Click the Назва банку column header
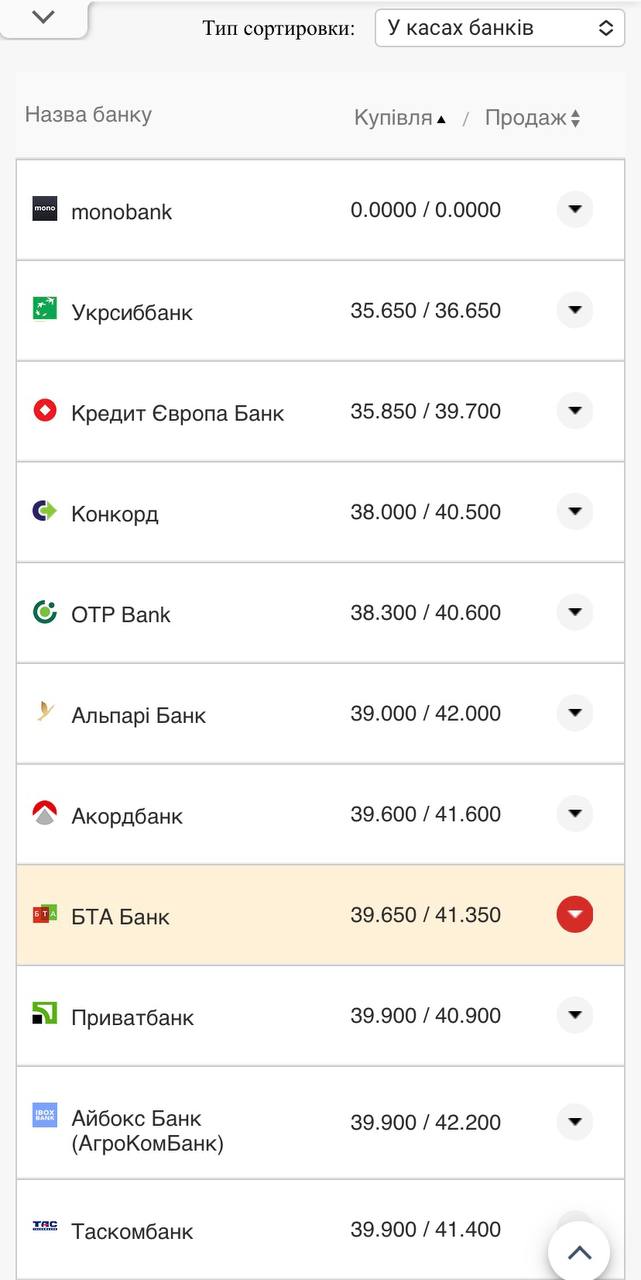Screen dimensions: 641x1280 87,116
